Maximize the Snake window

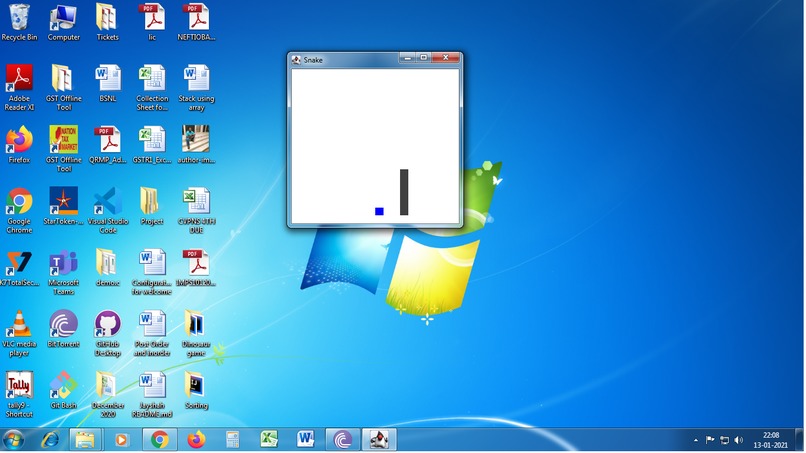[424, 58]
